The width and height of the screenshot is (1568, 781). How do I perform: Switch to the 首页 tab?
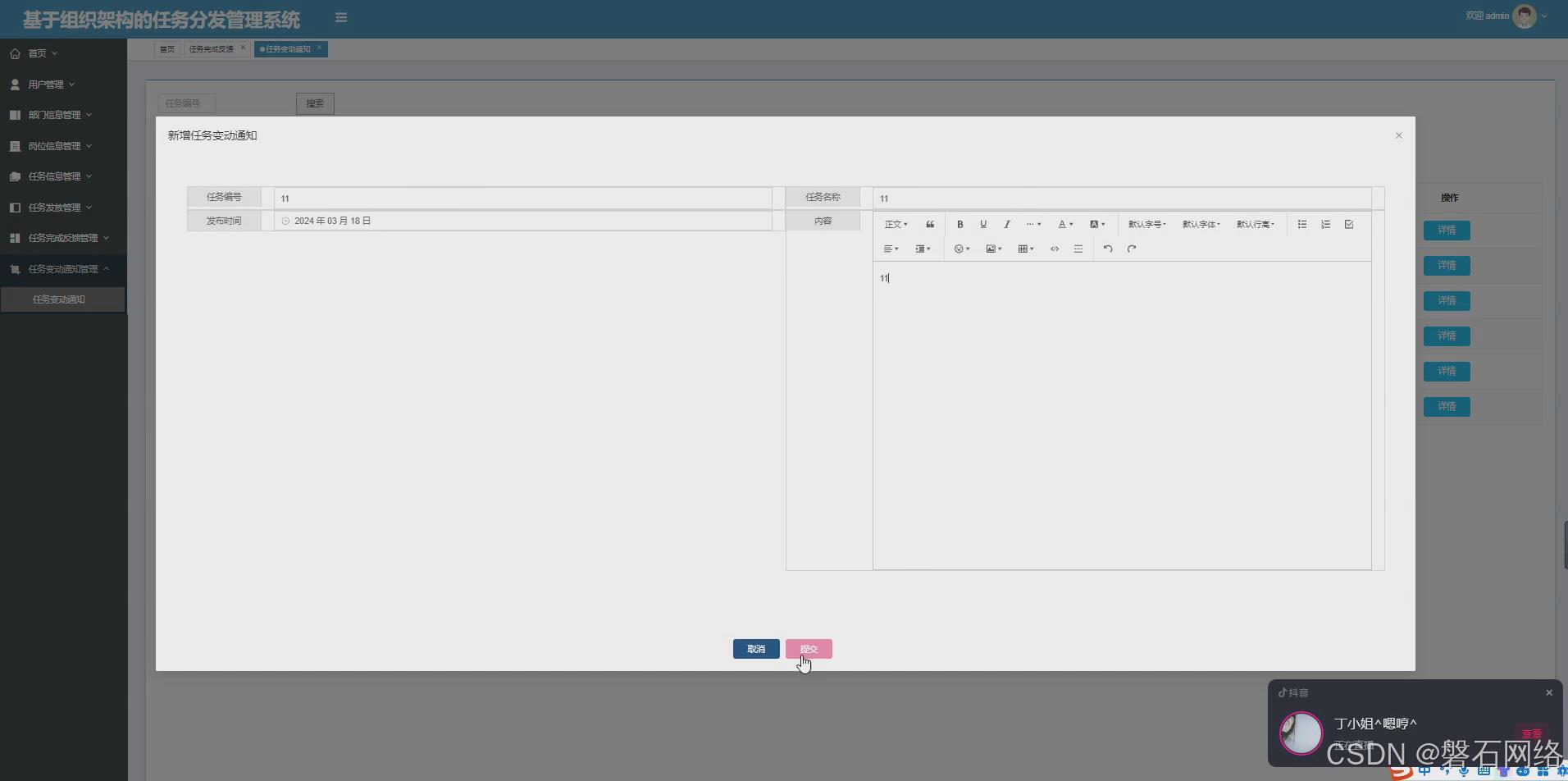[x=166, y=49]
